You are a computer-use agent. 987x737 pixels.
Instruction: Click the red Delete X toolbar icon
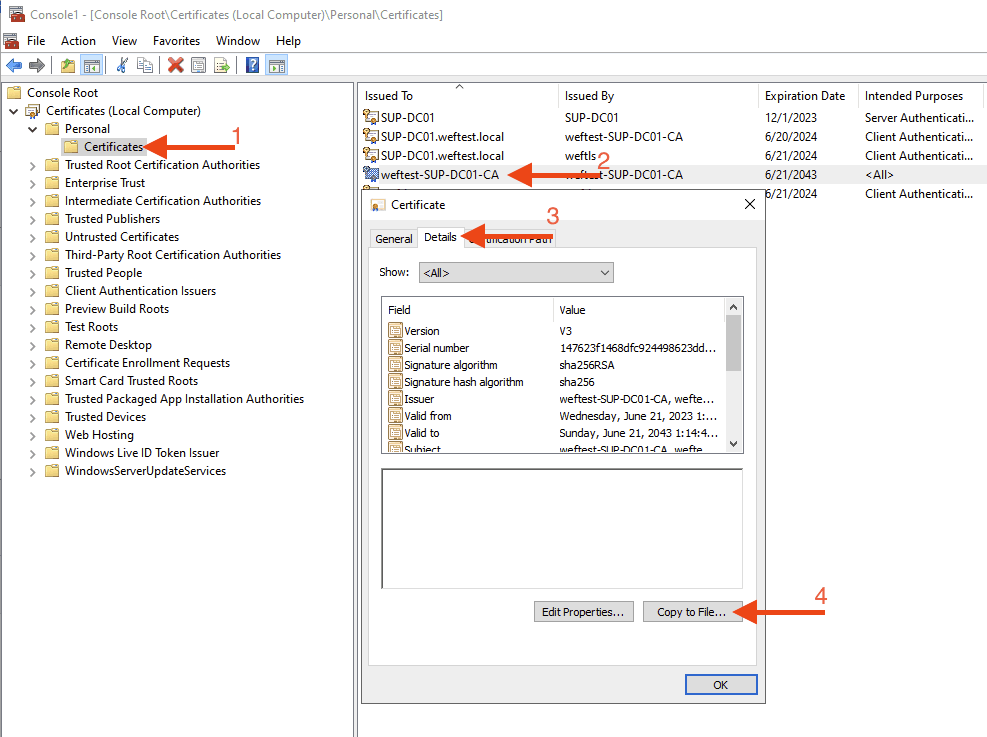[176, 65]
